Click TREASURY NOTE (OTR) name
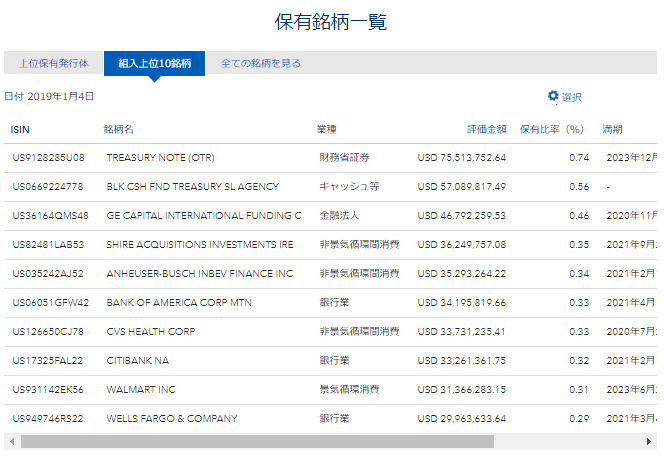 point(160,158)
